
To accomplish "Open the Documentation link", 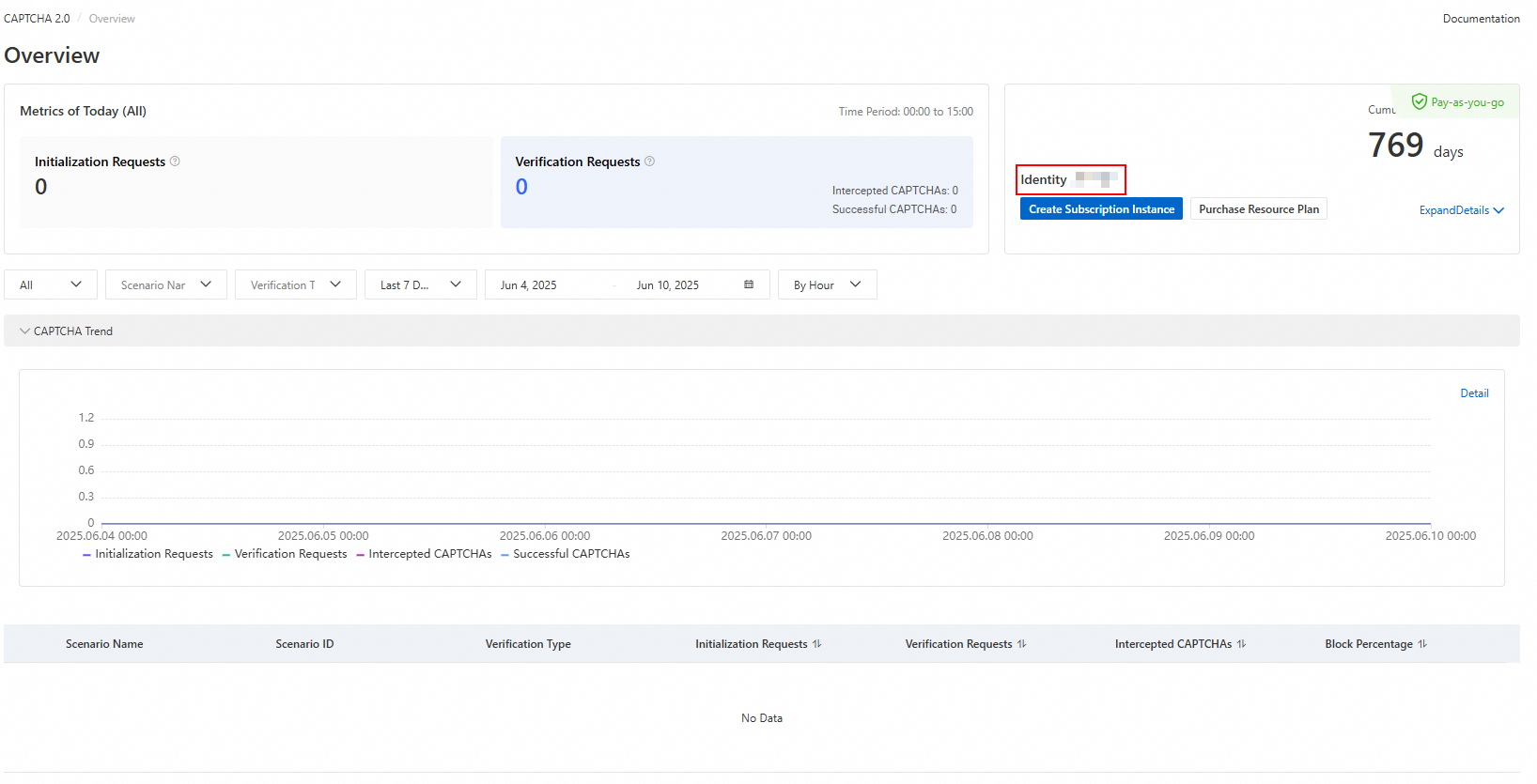I will (1482, 19).
